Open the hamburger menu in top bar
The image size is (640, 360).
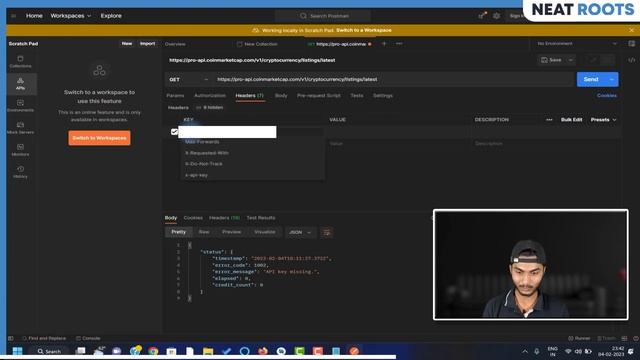point(13,16)
